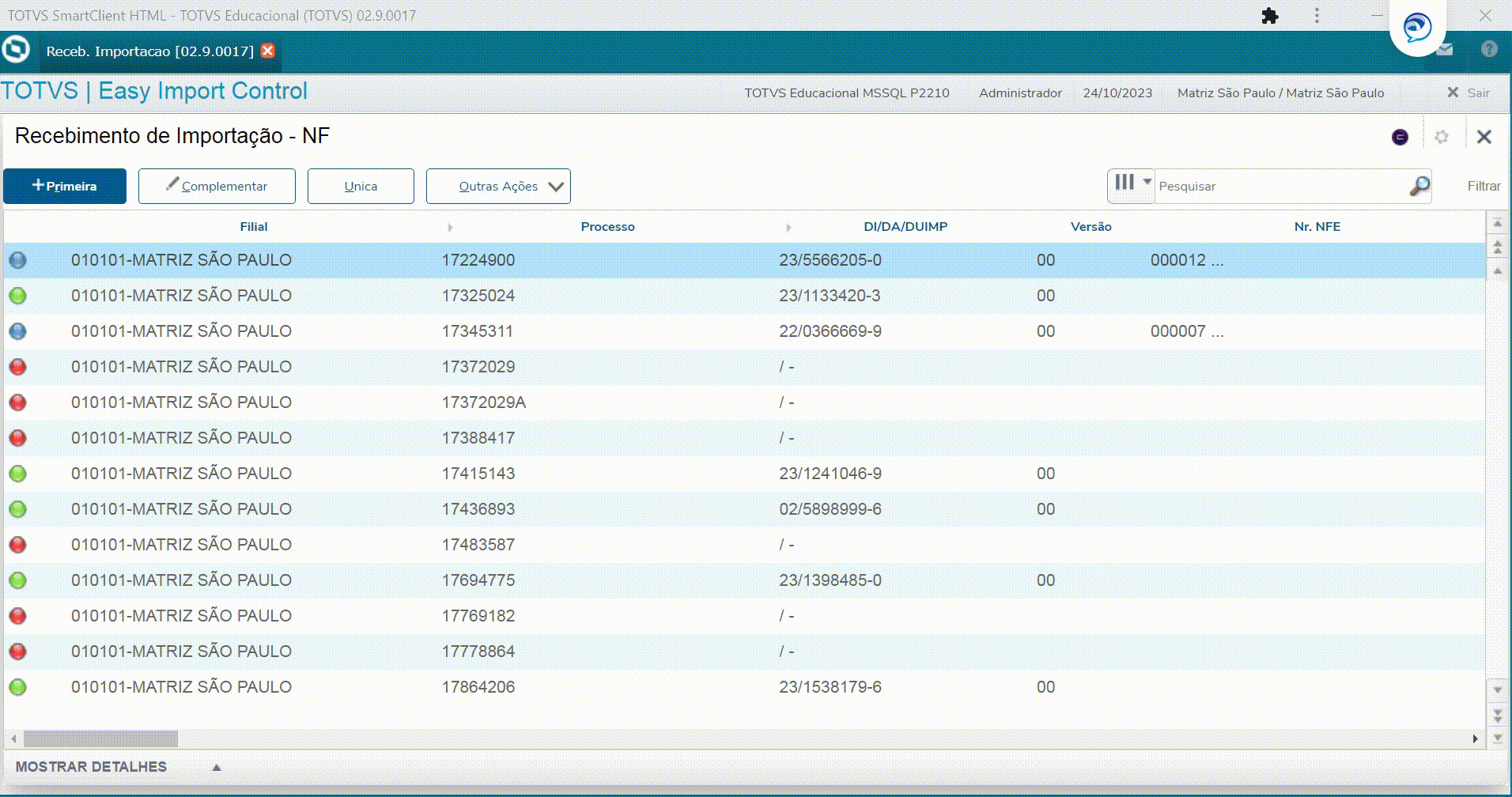Click the red status icon for process 17778864

pos(17,652)
